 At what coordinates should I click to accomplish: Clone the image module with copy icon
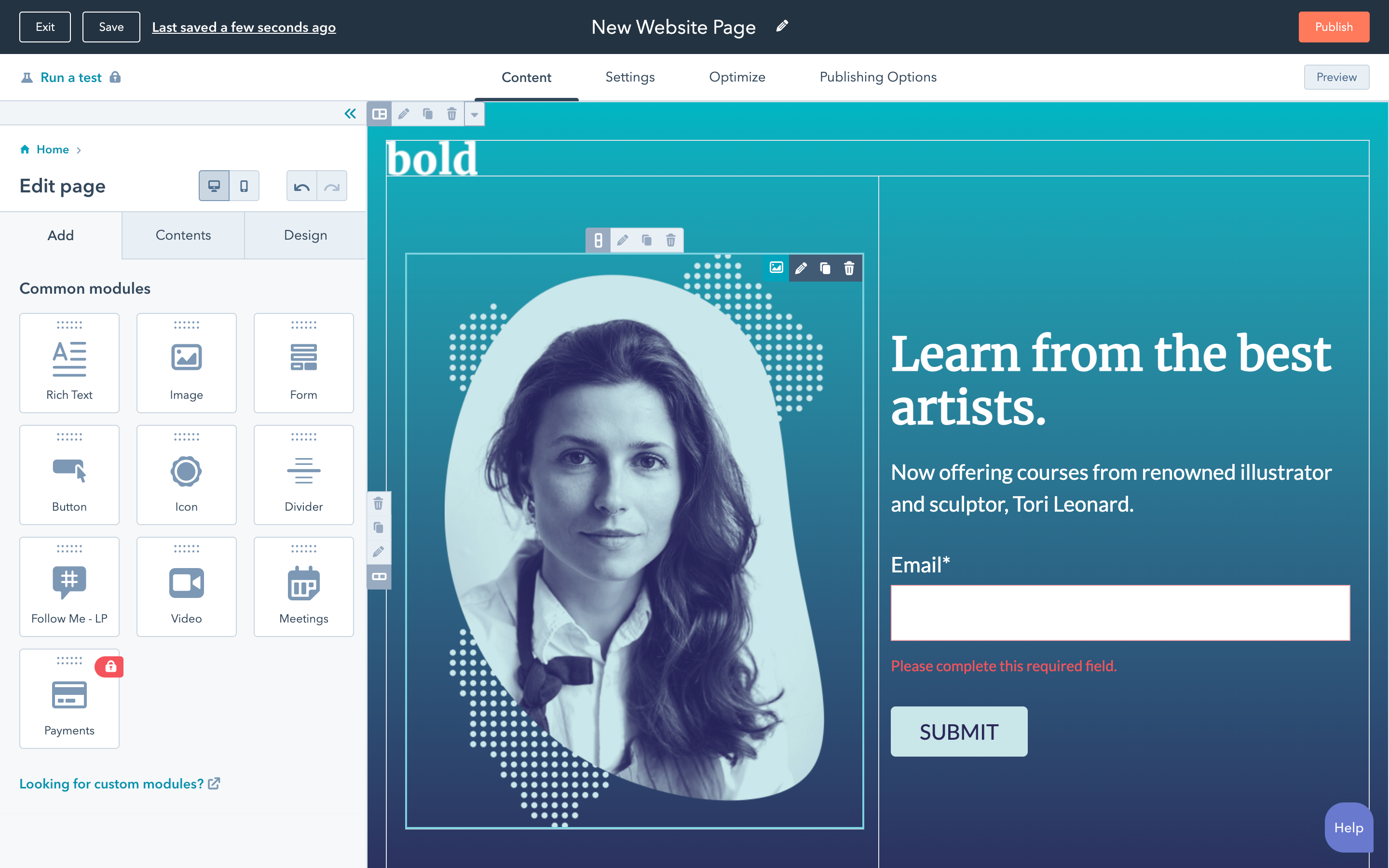[825, 268]
